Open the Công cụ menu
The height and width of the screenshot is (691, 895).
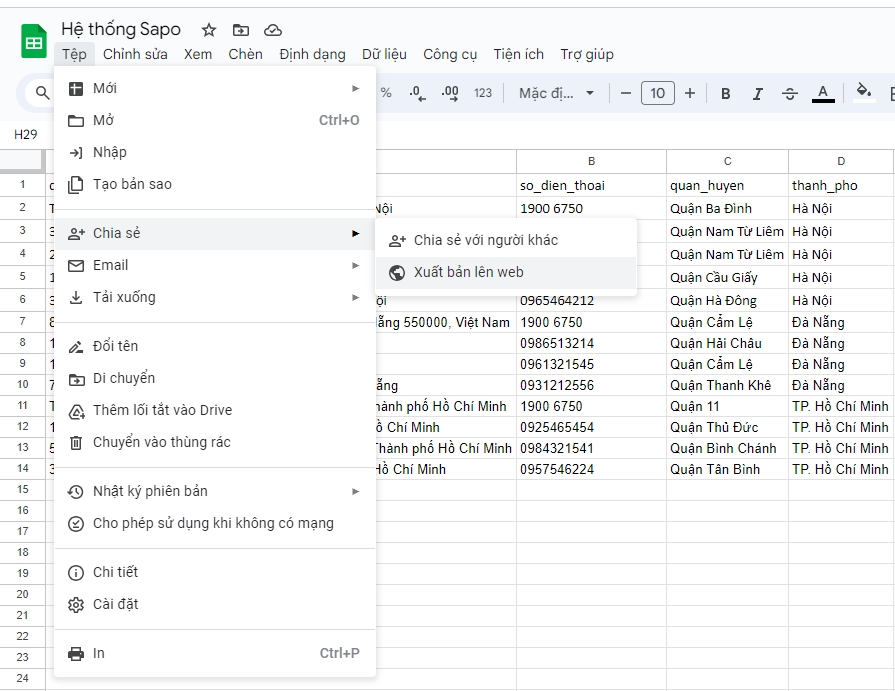pyautogui.click(x=450, y=54)
